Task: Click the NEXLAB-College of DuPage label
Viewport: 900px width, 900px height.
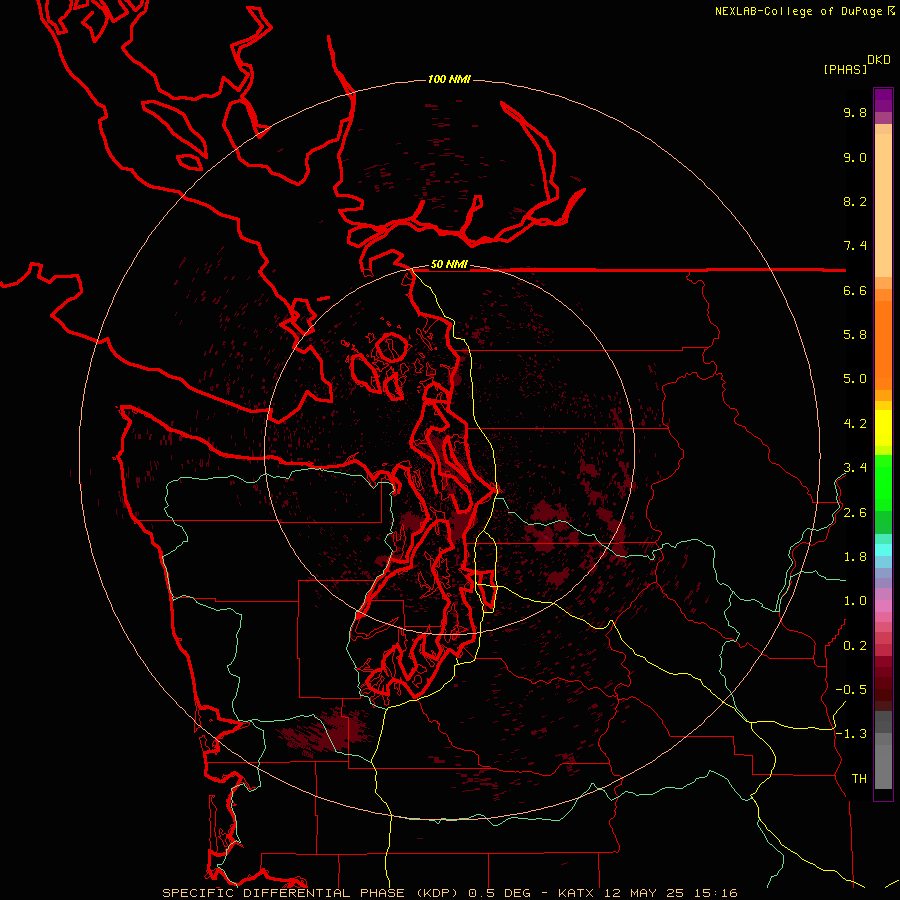Action: click(798, 11)
